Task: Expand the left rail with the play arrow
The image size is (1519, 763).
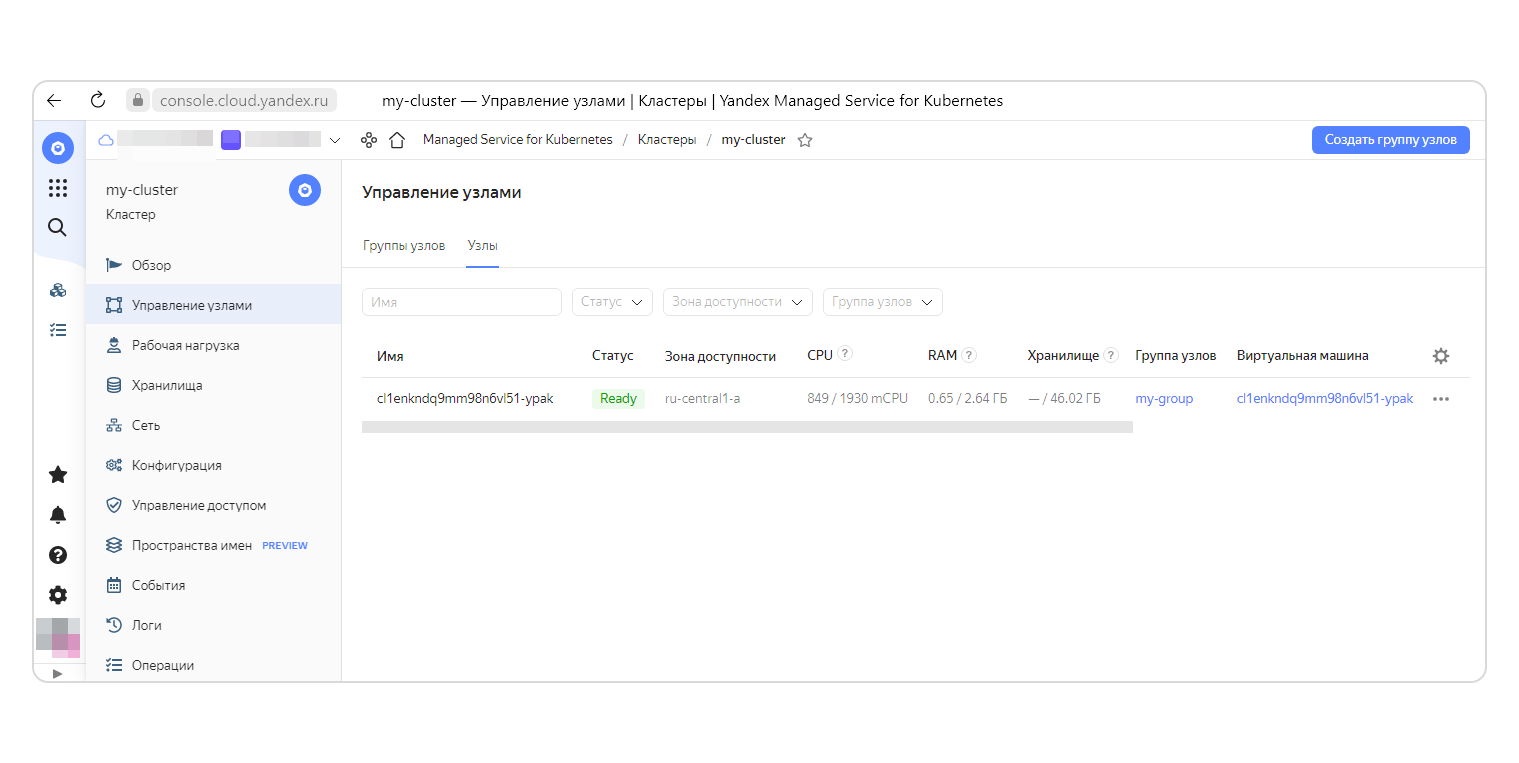Action: pyautogui.click(x=58, y=673)
